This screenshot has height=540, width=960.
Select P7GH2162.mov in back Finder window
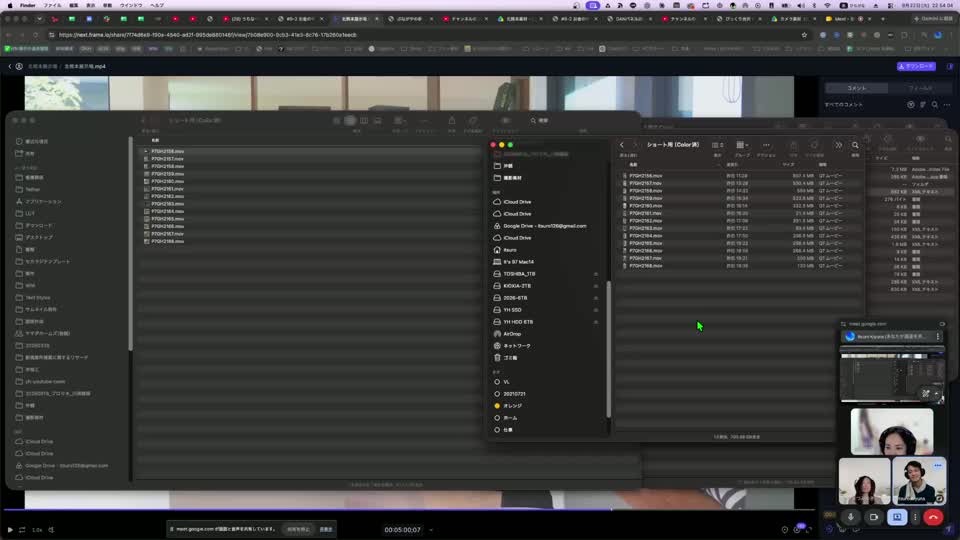tap(167, 196)
